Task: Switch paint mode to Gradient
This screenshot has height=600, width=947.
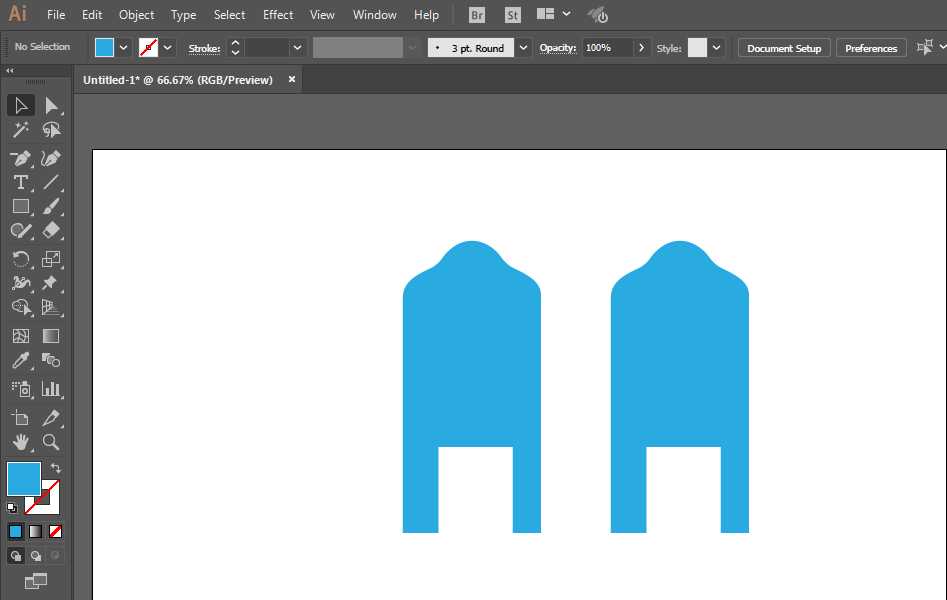Action: click(x=36, y=531)
